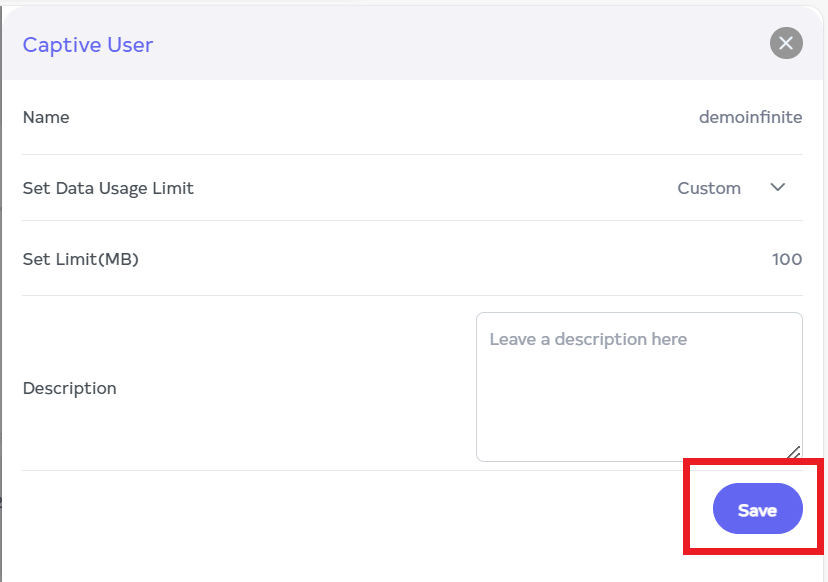This screenshot has height=582, width=828.
Task: Click the Set Limit(MB) label
Action: (x=80, y=259)
